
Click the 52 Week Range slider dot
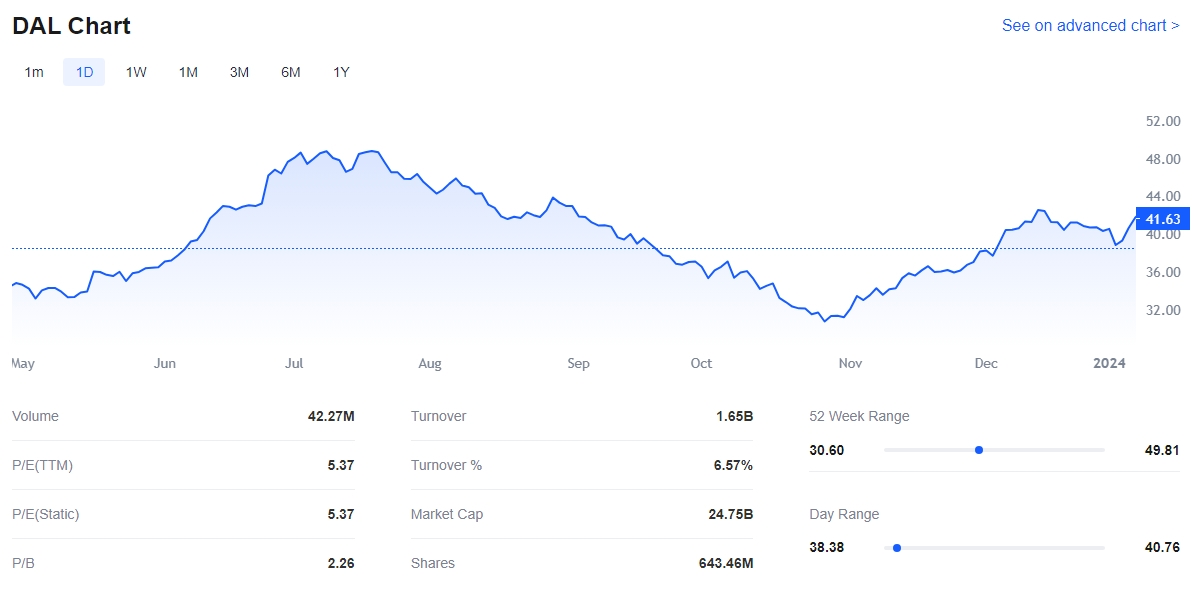click(979, 450)
